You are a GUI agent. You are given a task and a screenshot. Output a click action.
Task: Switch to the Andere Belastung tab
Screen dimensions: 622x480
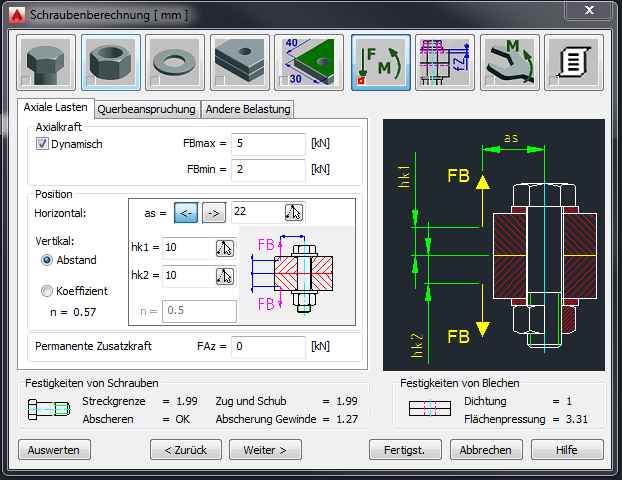[248, 109]
